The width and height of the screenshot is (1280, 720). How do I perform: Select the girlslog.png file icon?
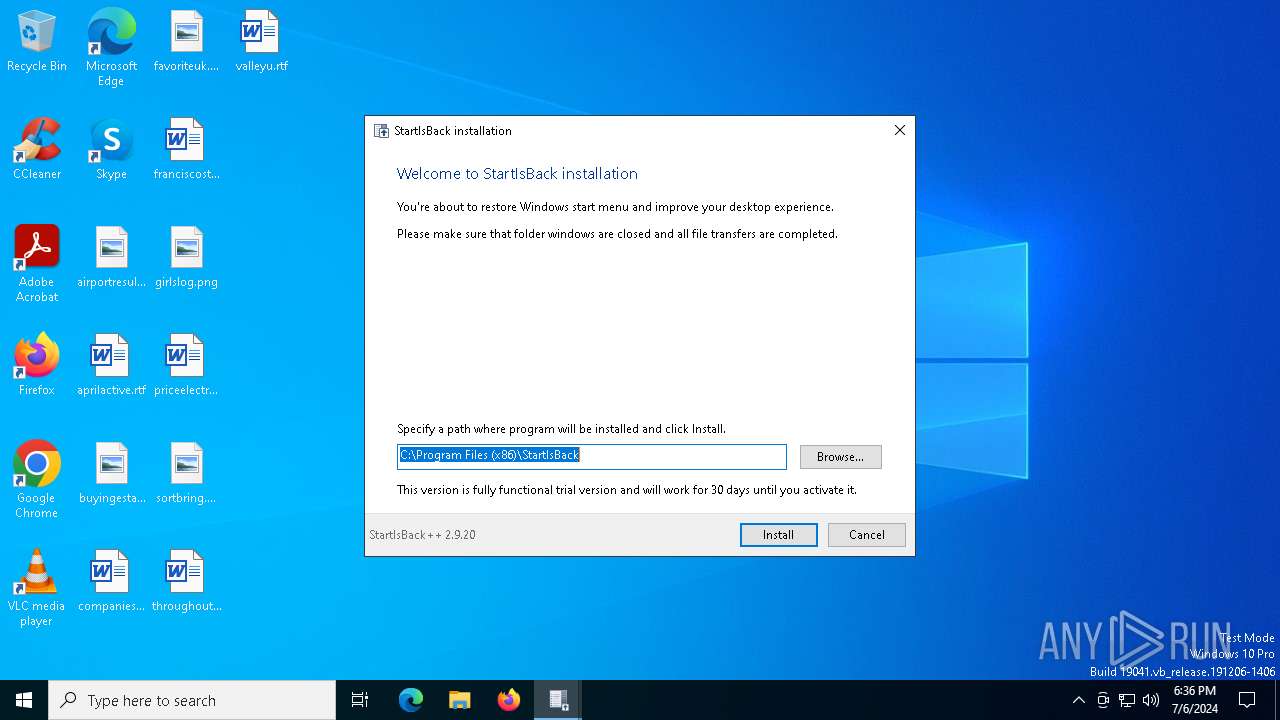[x=186, y=258]
